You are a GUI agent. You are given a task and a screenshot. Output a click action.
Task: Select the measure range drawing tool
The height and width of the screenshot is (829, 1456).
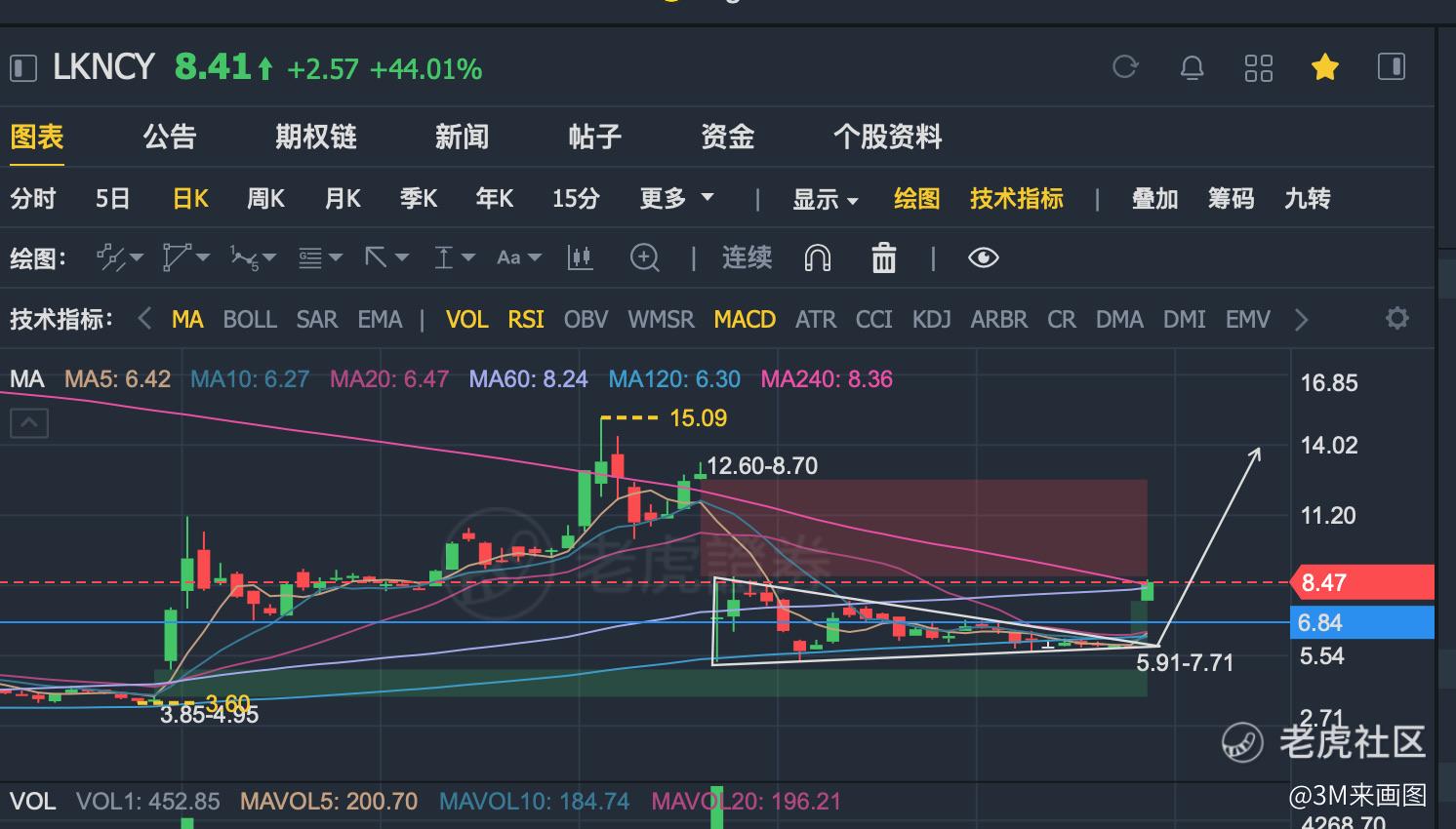443,257
